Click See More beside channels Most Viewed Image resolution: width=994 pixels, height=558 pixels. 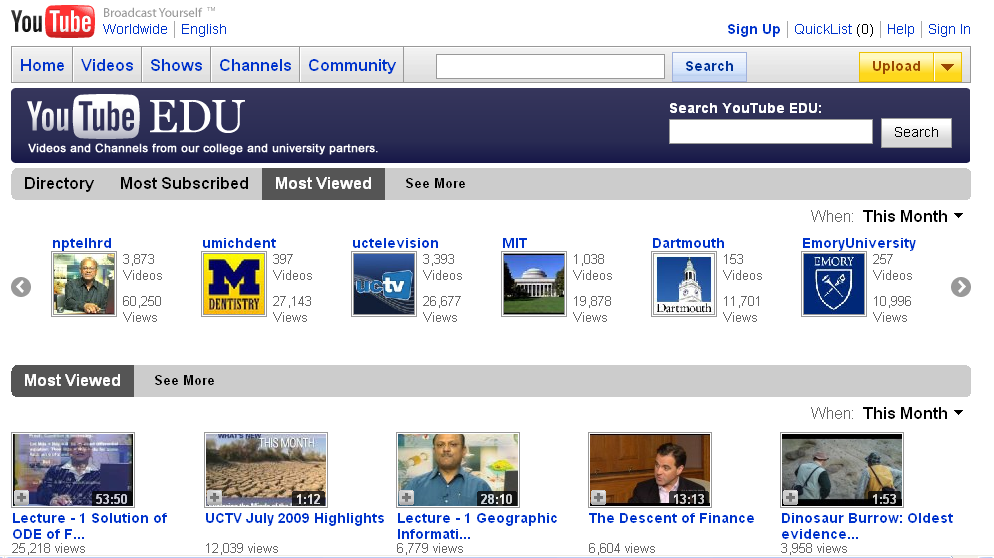436,183
